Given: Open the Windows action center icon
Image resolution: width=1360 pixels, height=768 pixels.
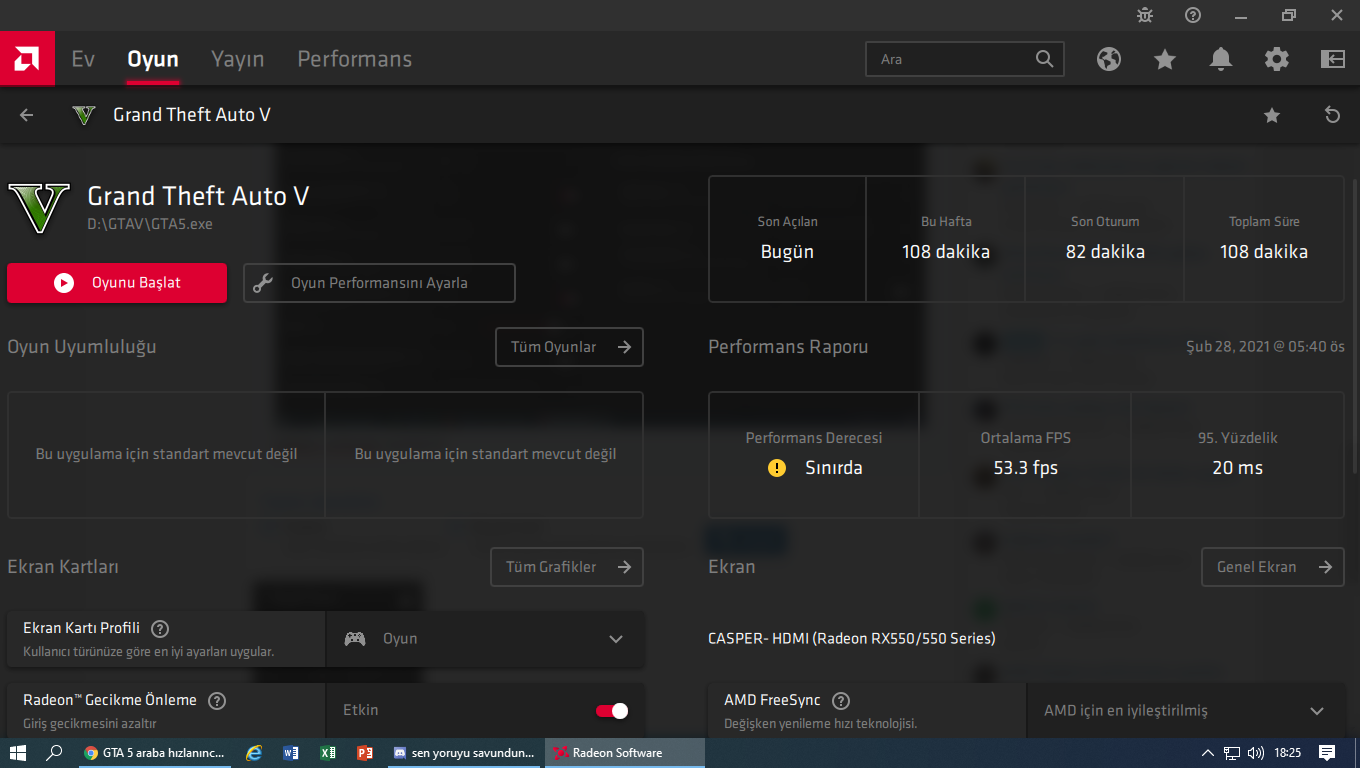Looking at the screenshot, I should pos(1327,753).
